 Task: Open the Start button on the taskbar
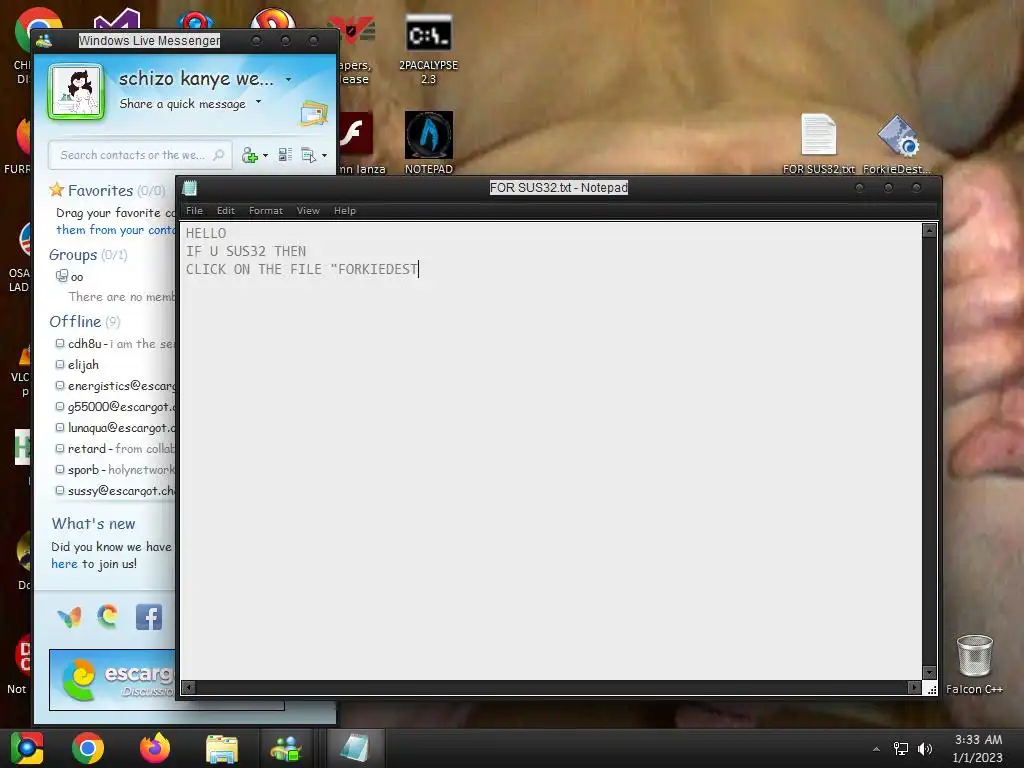click(27, 748)
